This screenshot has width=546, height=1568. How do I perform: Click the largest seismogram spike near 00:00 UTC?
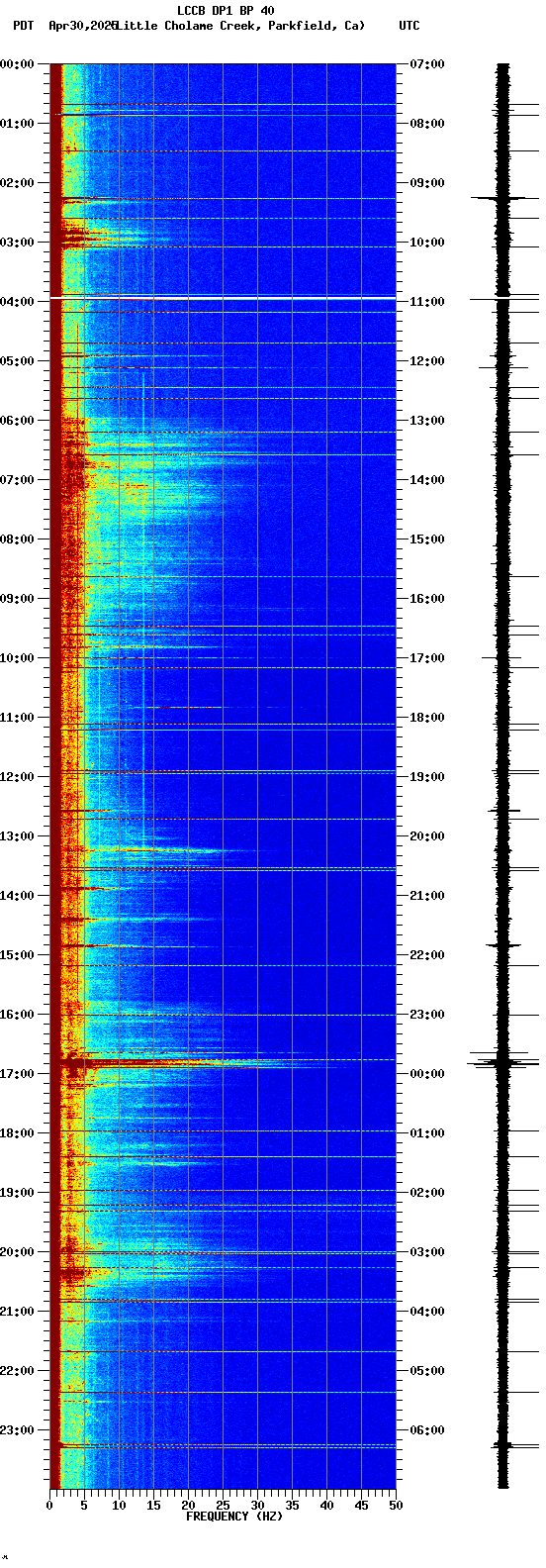(x=502, y=1062)
